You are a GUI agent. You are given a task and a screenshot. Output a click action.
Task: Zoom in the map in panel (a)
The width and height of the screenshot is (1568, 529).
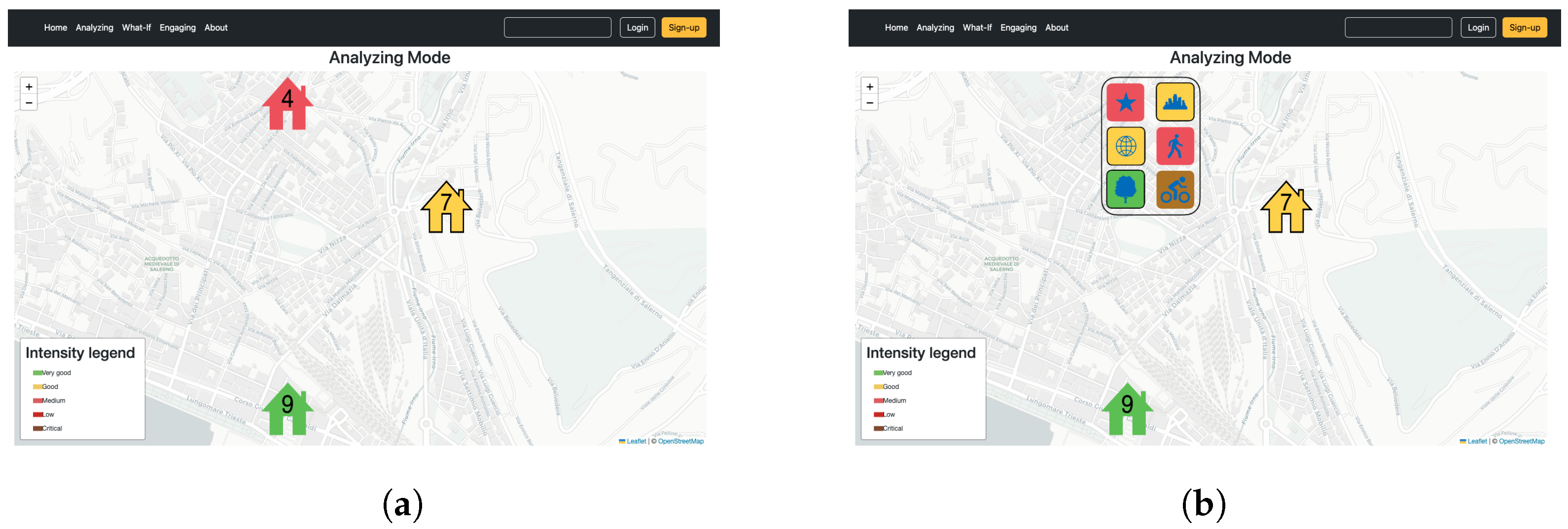29,86
